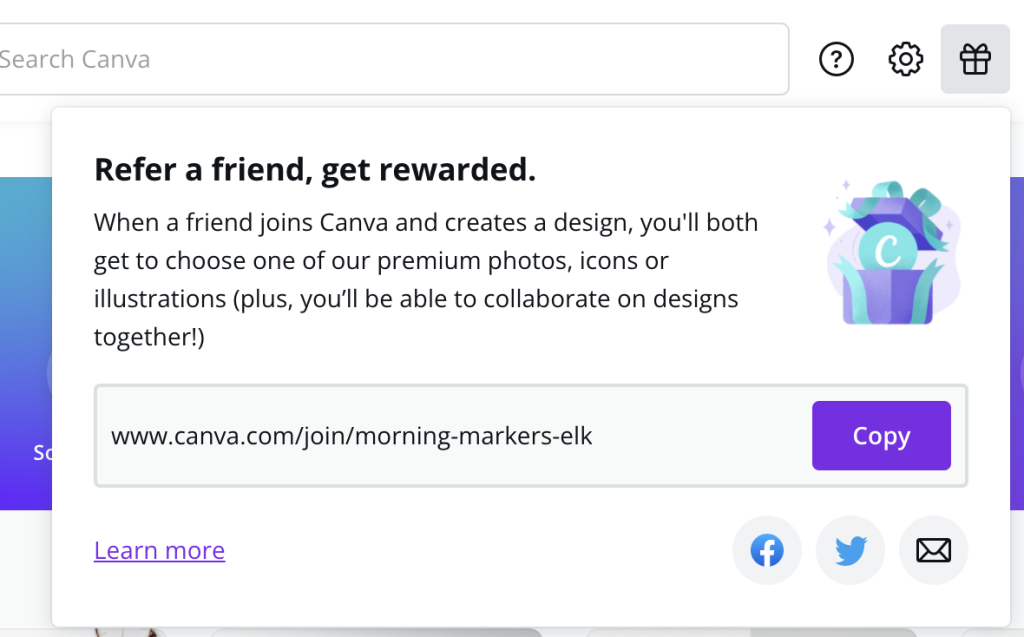Image resolution: width=1024 pixels, height=637 pixels.
Task: Copy the referral link
Action: [x=881, y=436]
